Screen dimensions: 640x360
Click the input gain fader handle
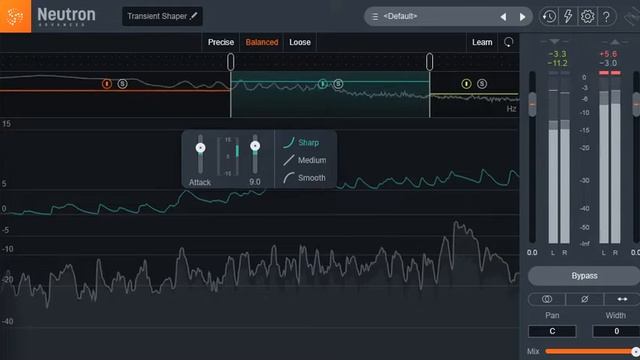coord(532,104)
